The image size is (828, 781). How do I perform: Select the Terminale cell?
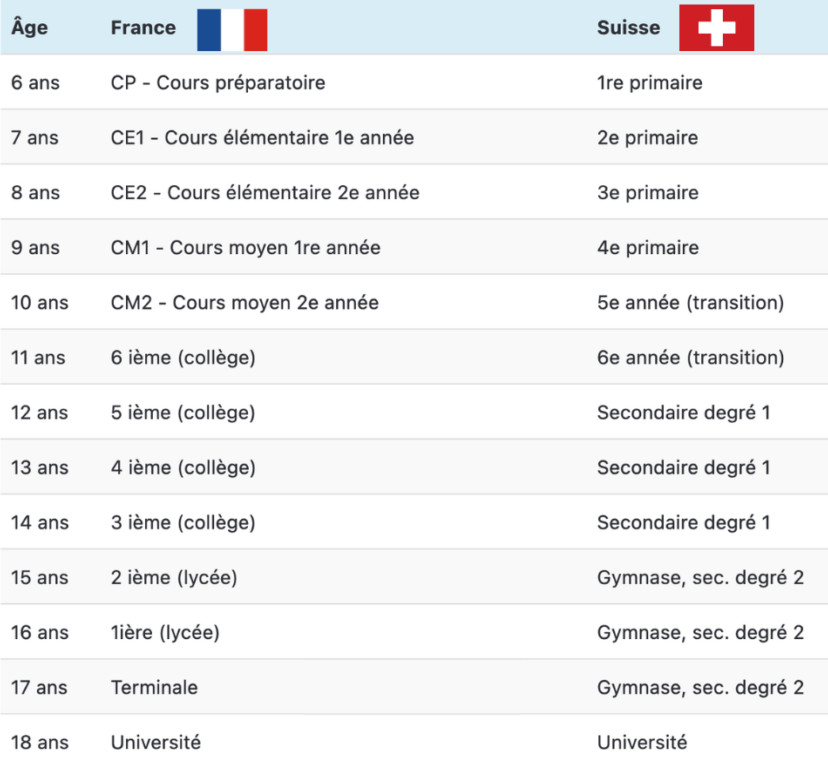tap(154, 688)
